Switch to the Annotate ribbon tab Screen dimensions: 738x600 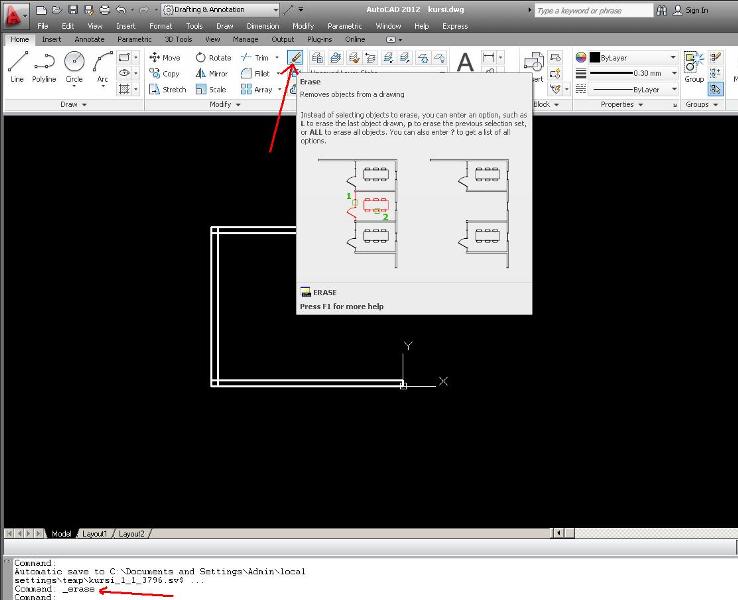pyautogui.click(x=89, y=40)
